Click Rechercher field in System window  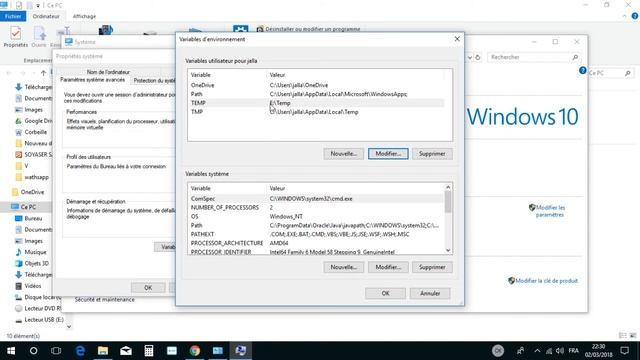(533, 58)
